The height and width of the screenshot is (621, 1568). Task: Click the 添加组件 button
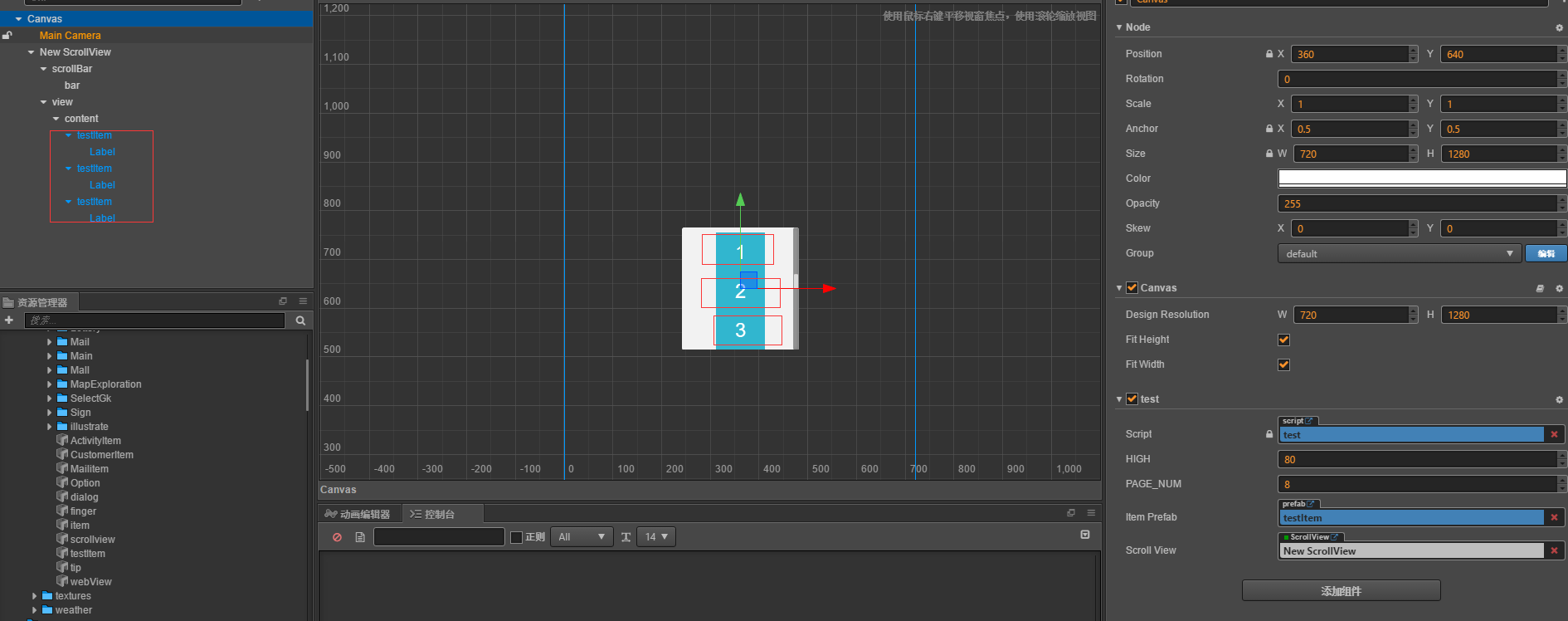pos(1341,591)
